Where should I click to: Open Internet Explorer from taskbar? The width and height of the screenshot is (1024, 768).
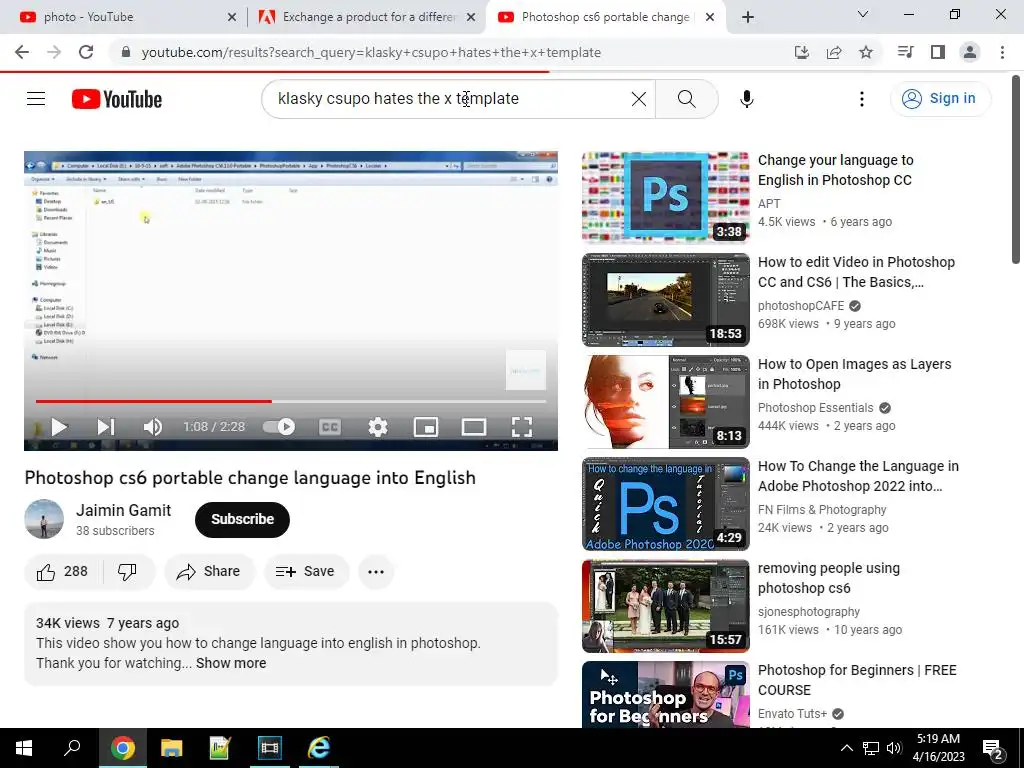point(319,748)
